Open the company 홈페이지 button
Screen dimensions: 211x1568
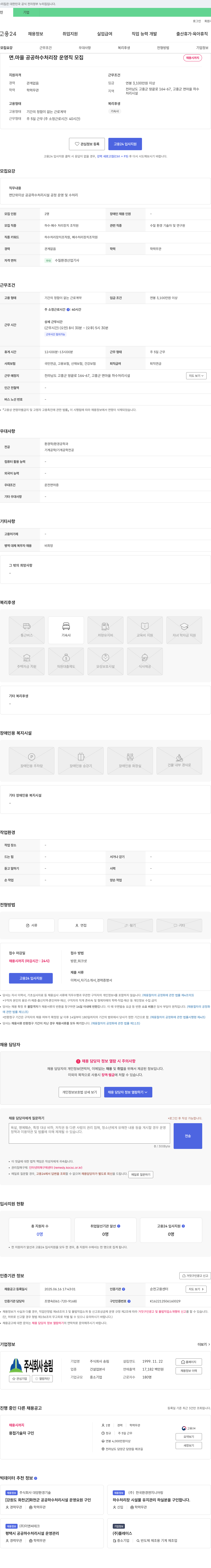(x=189, y=1362)
